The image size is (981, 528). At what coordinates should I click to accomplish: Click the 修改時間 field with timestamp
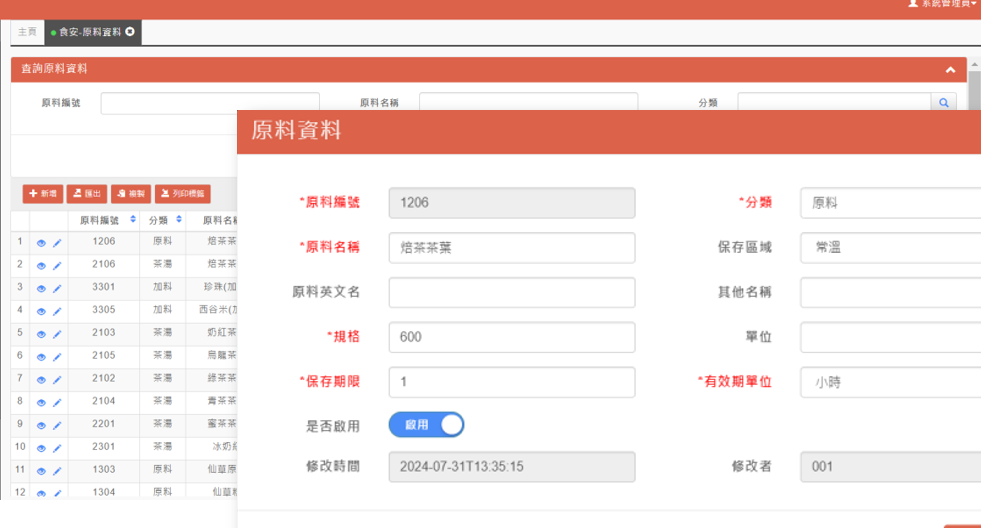[512, 467]
